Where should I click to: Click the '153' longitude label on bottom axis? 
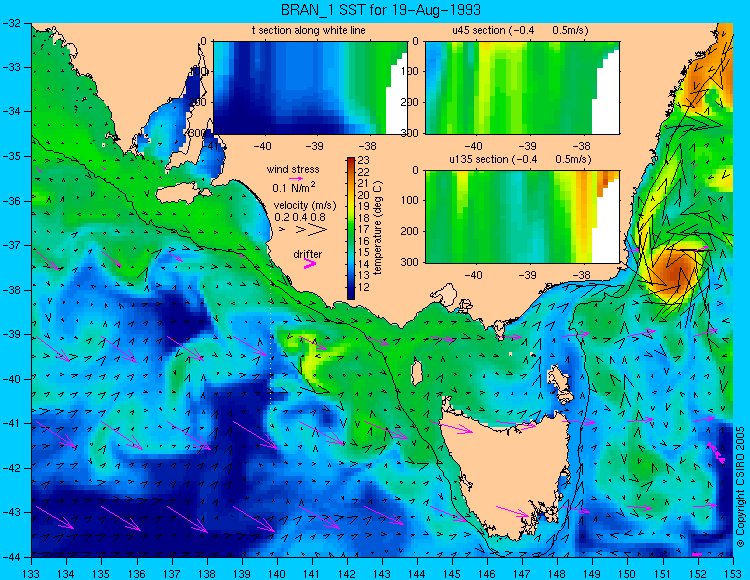pos(733,573)
